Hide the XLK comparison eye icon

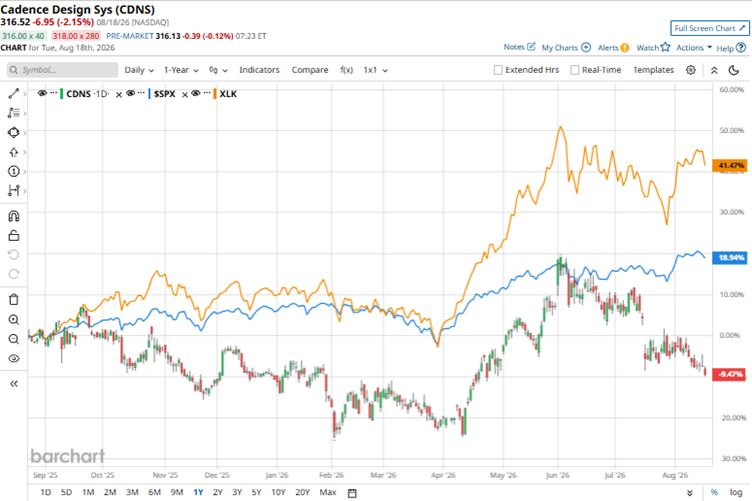(195, 93)
